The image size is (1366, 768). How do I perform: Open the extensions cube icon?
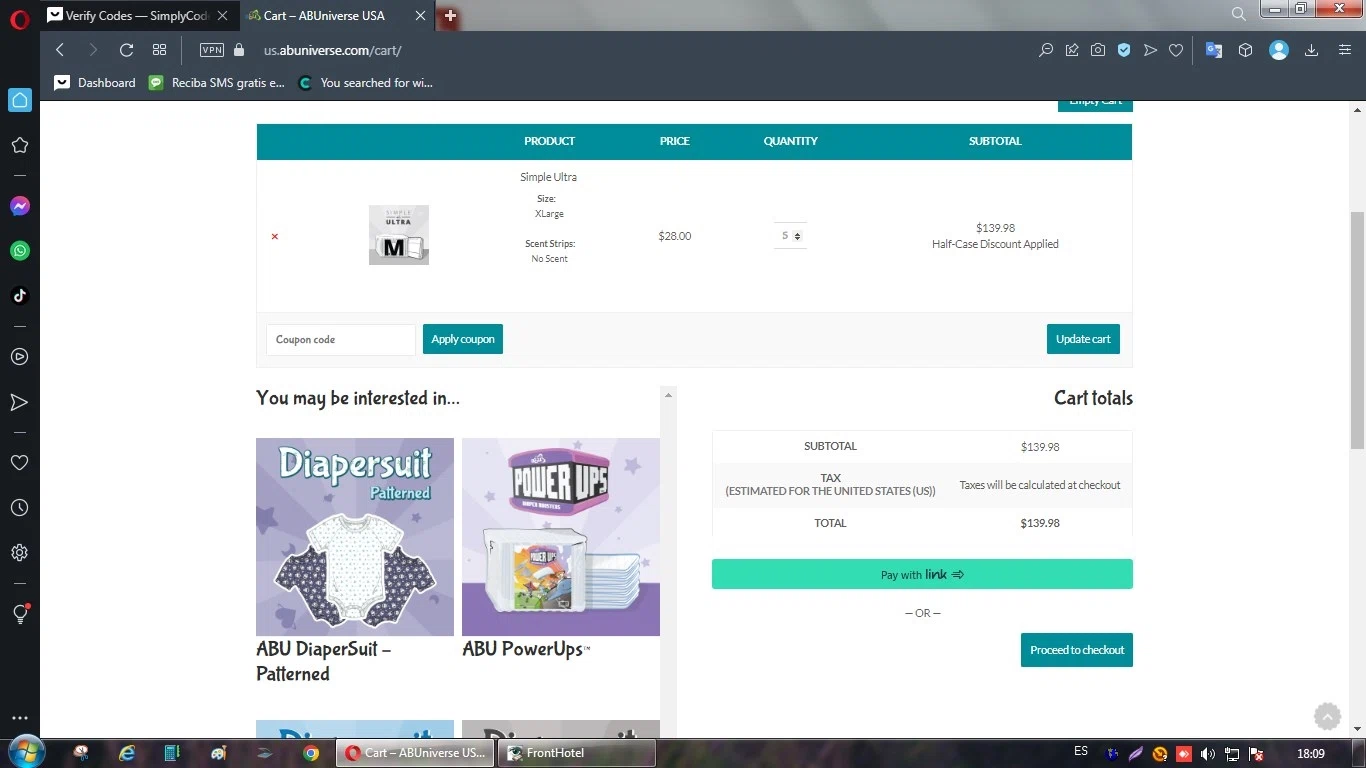pyautogui.click(x=1245, y=50)
